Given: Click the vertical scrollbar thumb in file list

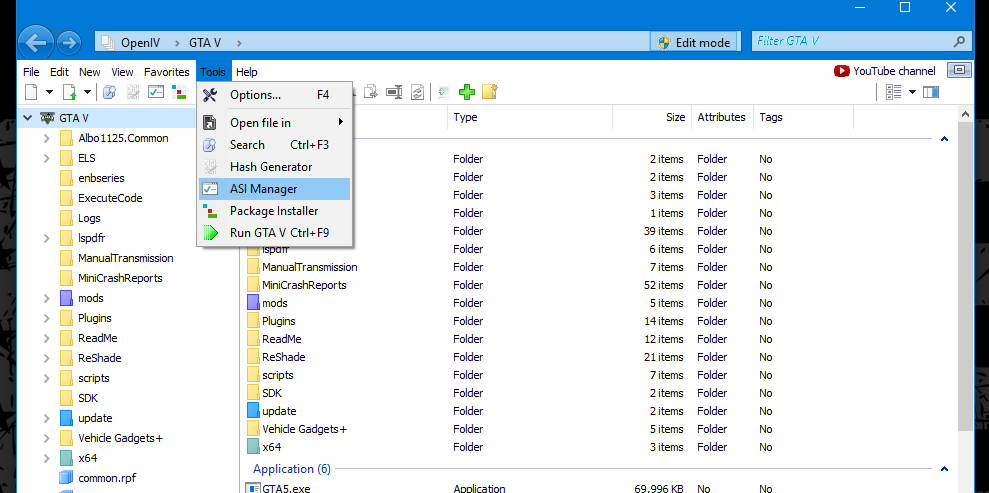Looking at the screenshot, I should tap(965, 277).
